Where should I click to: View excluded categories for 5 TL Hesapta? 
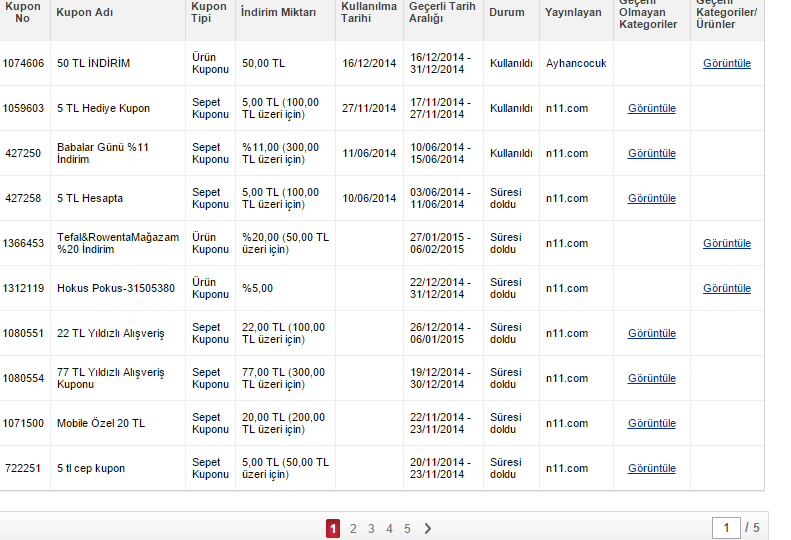(651, 198)
